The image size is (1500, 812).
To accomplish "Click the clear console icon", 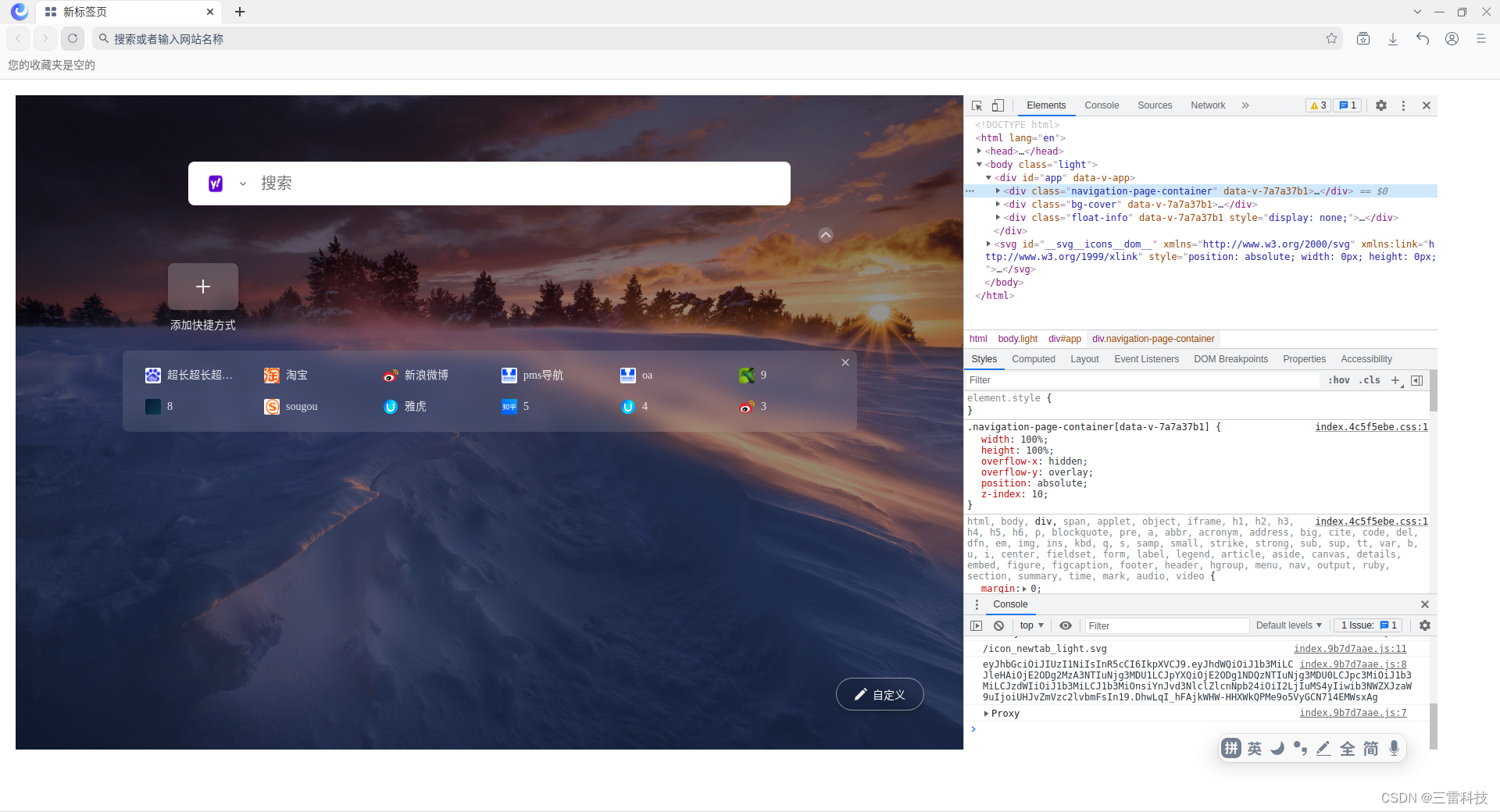I will (x=999, y=625).
